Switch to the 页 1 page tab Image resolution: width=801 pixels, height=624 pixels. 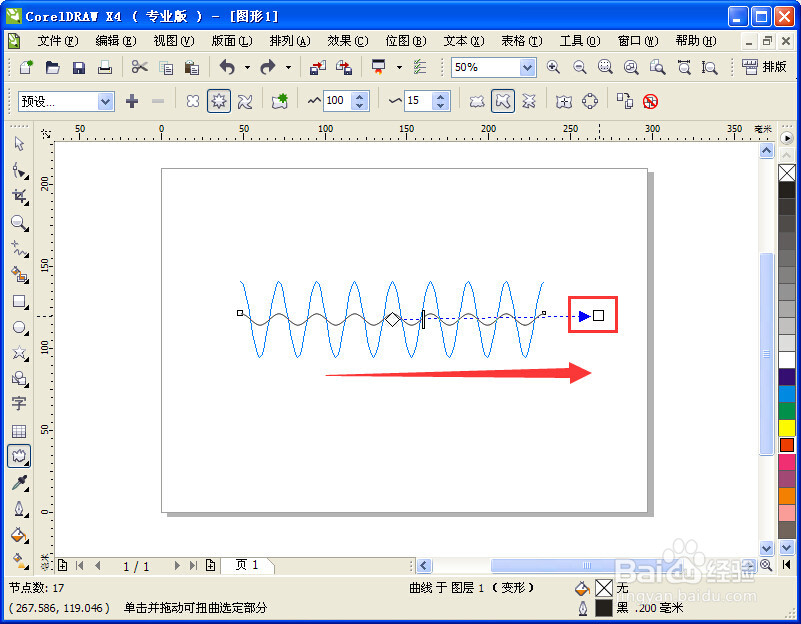click(x=247, y=565)
